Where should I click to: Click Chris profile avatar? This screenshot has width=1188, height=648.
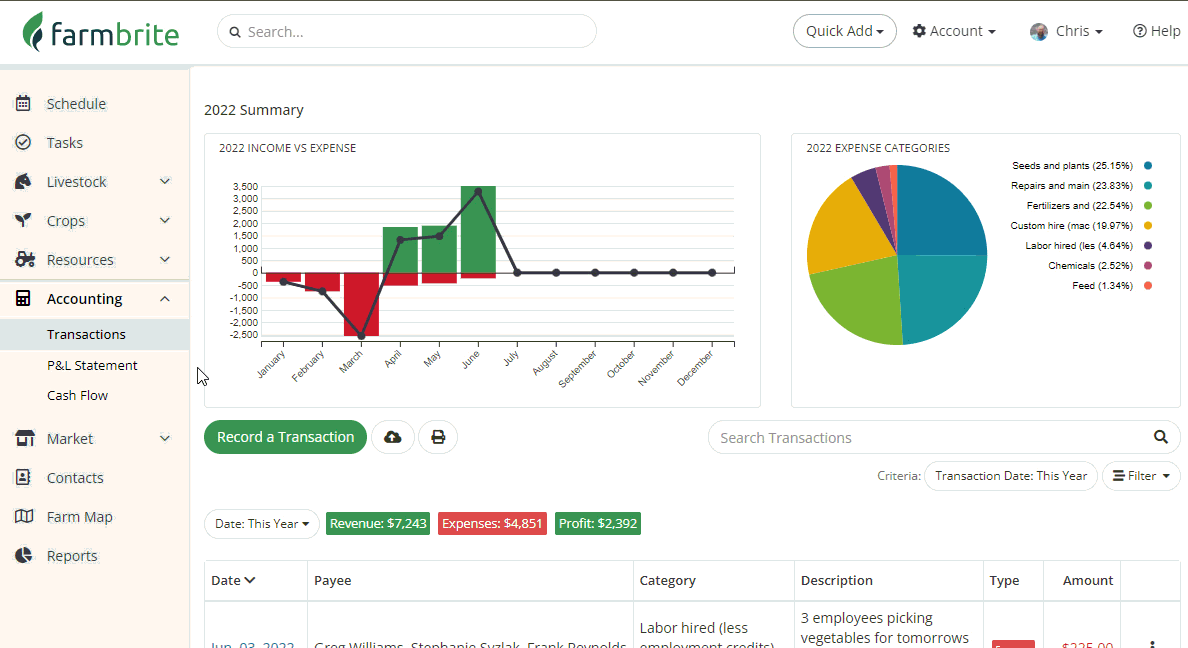[1039, 31]
